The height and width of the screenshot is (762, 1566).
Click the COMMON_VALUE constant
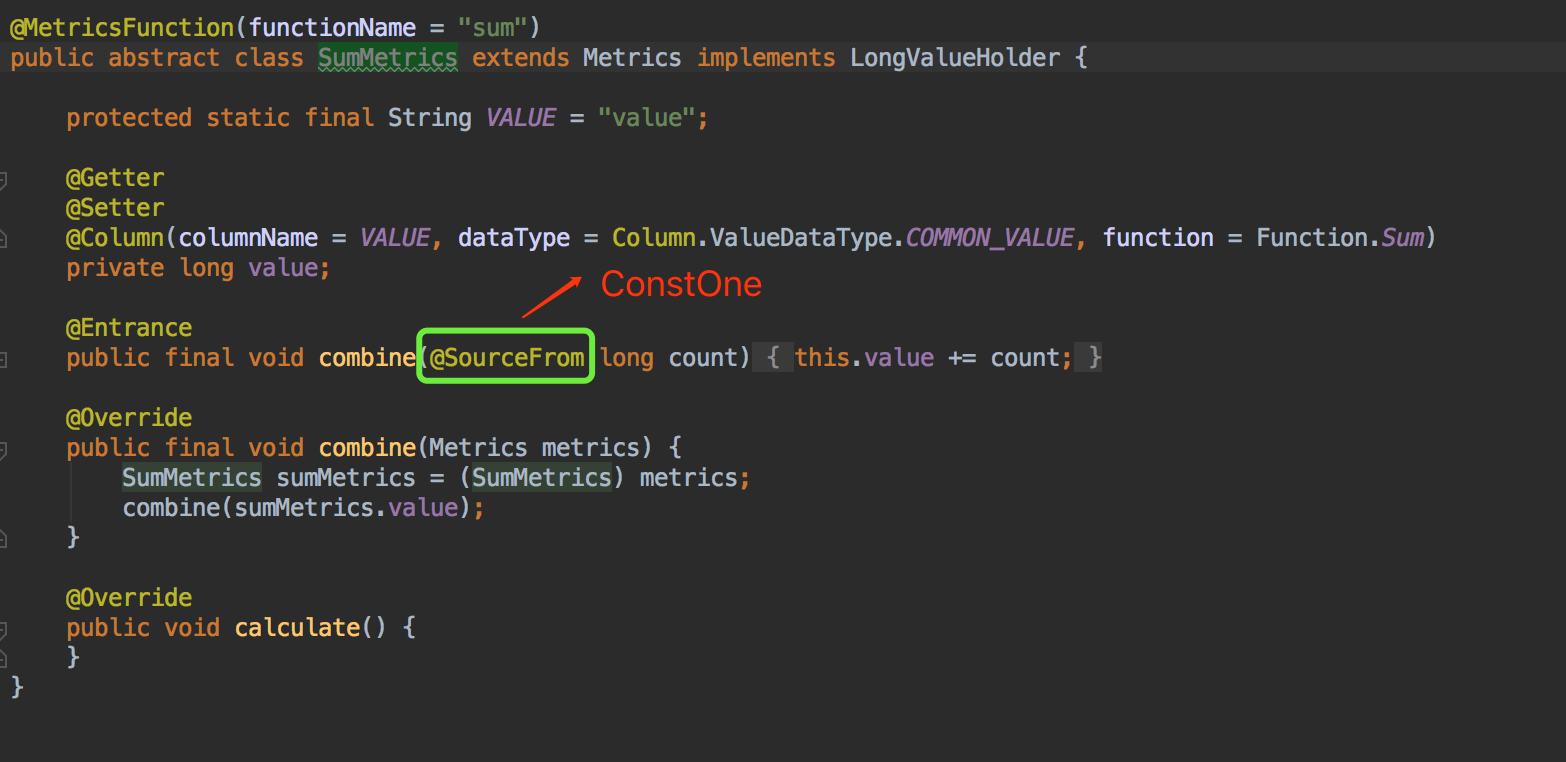(x=990, y=237)
